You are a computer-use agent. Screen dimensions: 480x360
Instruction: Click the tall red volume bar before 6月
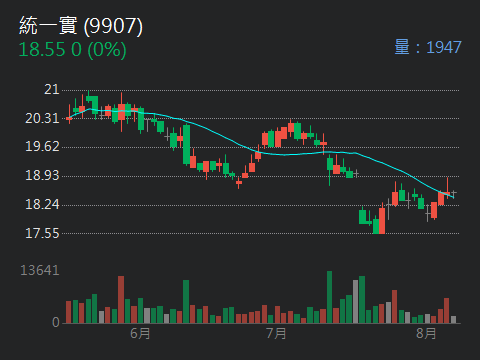[121, 300]
